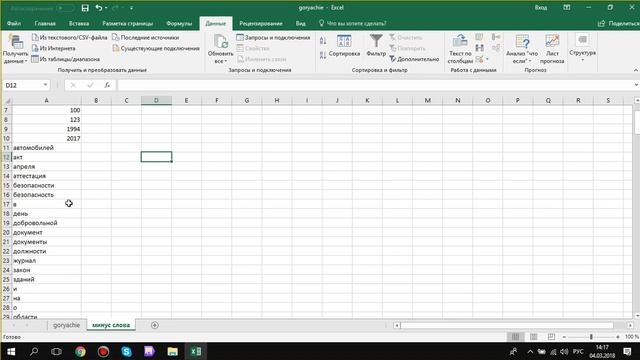
Task: Click into the formula bar input
Action: [x=375, y=85]
